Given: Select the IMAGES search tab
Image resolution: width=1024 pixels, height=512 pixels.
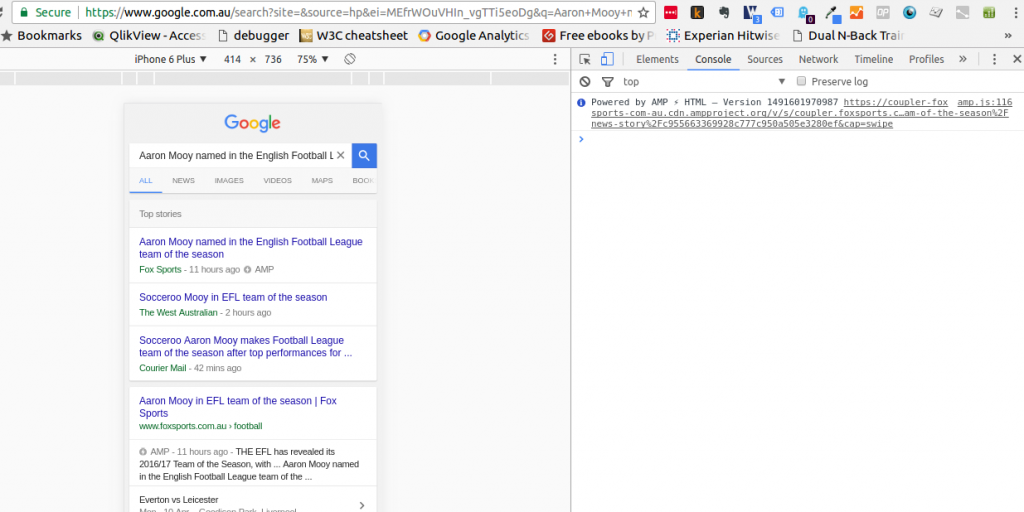Looking at the screenshot, I should tap(229, 180).
